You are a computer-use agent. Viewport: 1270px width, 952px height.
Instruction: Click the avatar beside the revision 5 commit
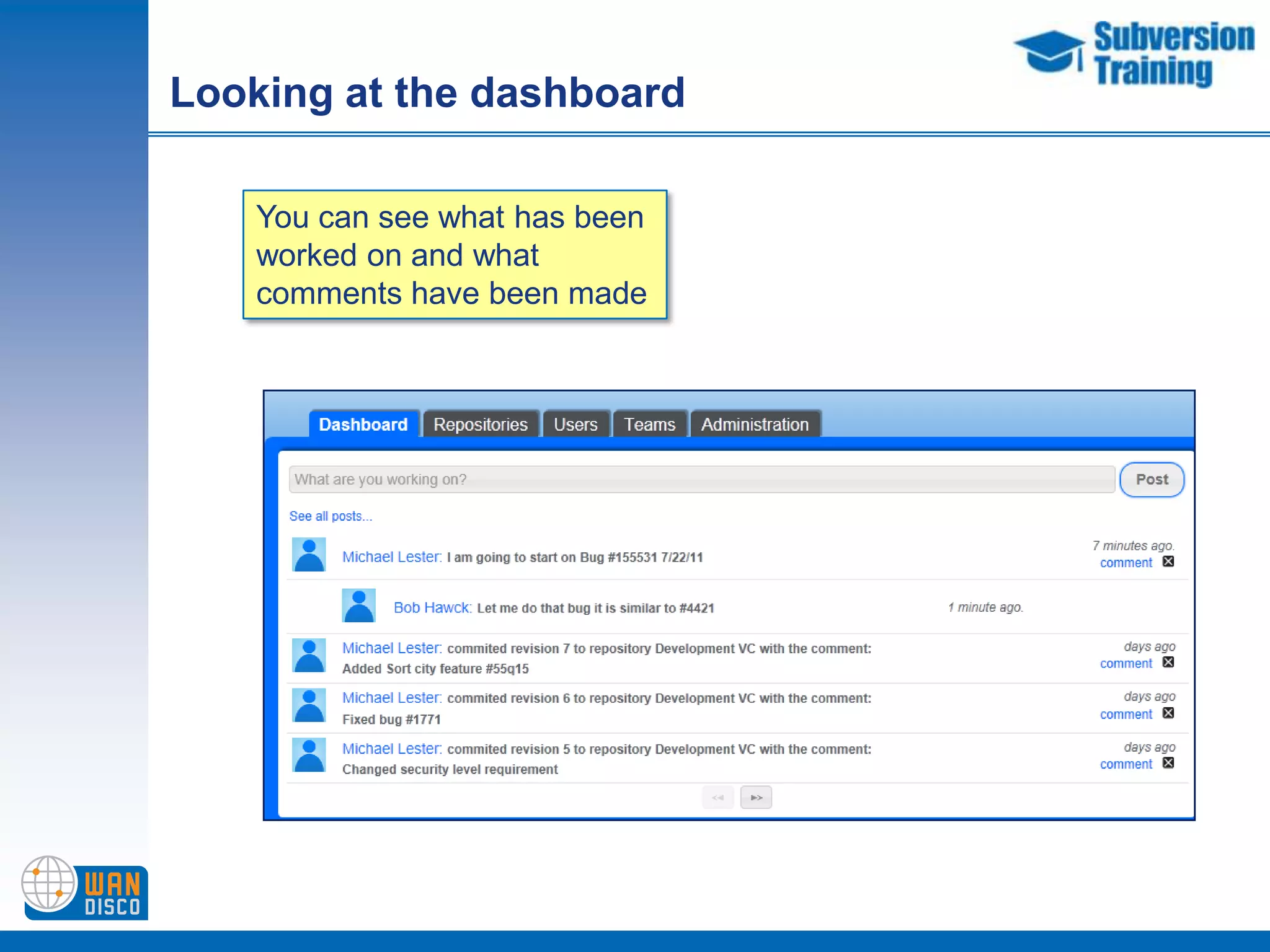pos(309,755)
